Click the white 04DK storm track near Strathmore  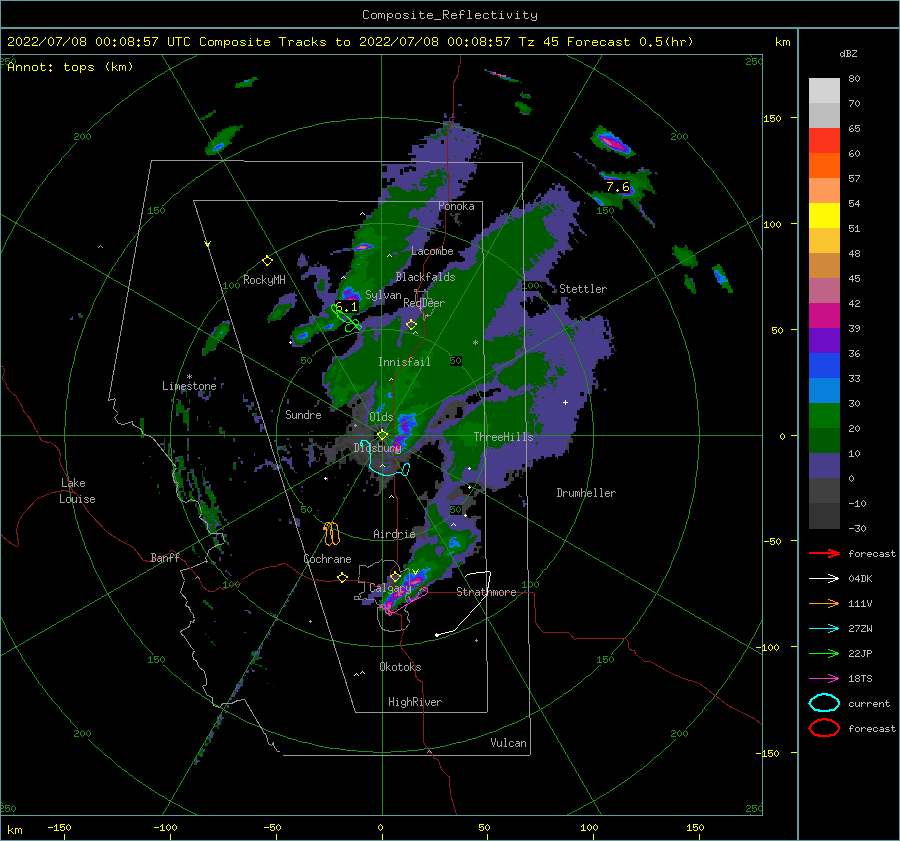point(465,603)
